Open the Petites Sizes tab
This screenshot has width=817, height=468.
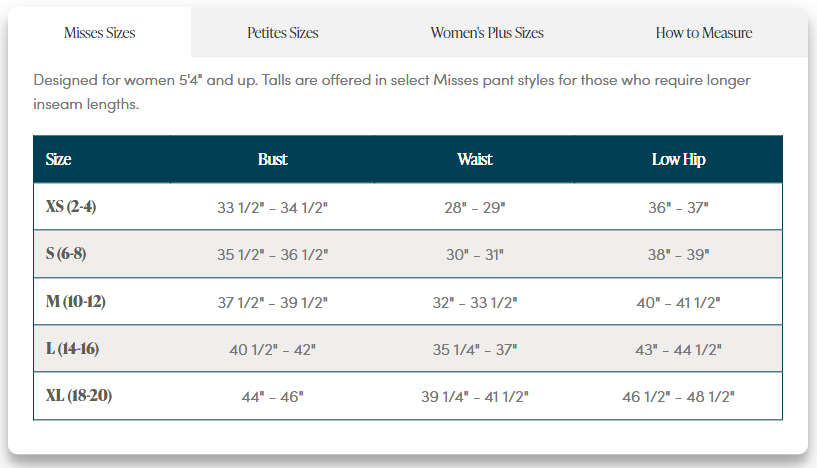283,33
